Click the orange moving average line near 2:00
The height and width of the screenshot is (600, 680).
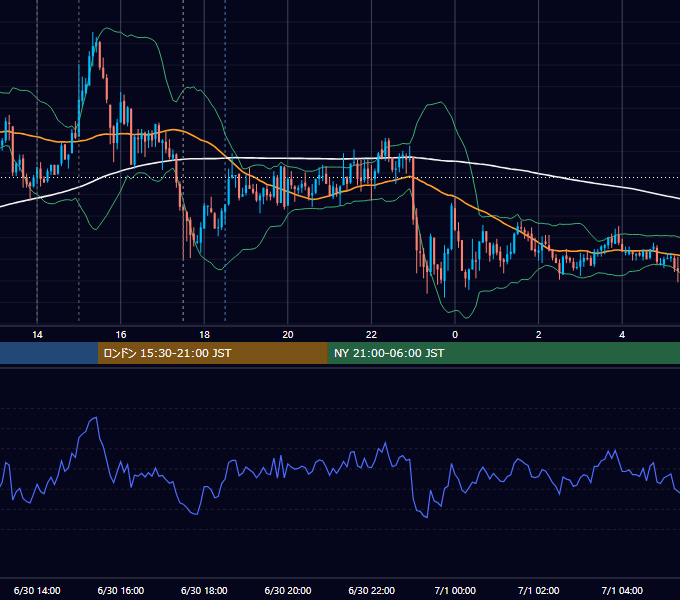point(539,241)
